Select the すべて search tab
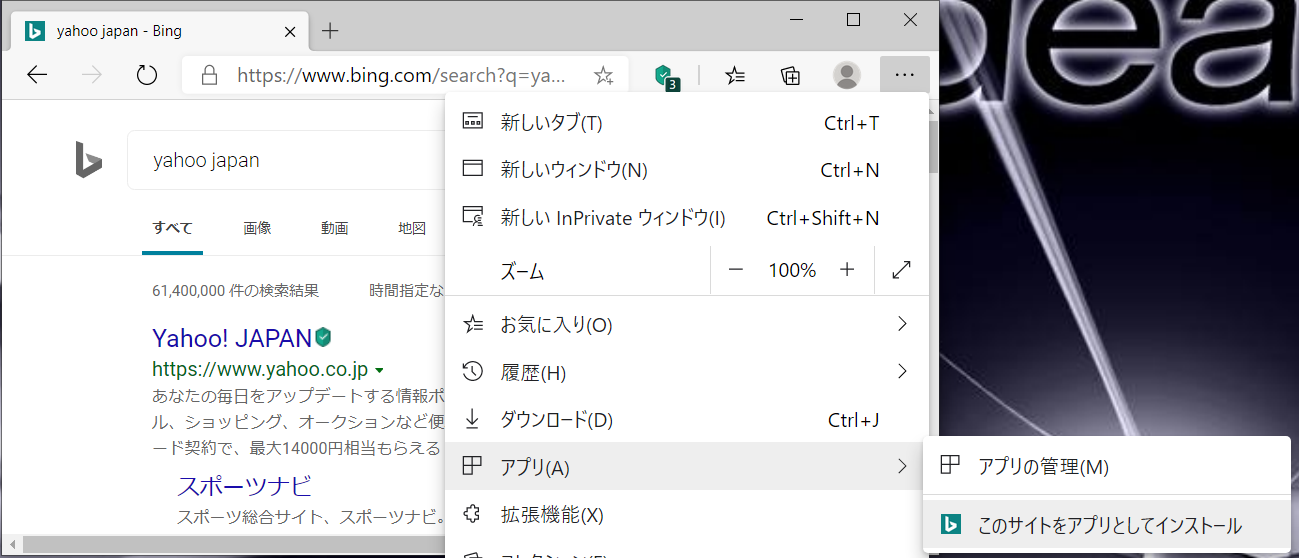 [x=172, y=228]
